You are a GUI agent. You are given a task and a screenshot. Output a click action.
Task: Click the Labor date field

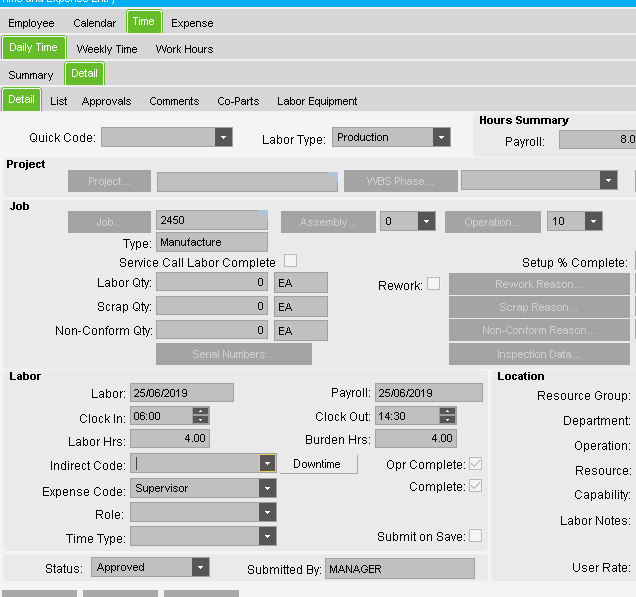(182, 393)
